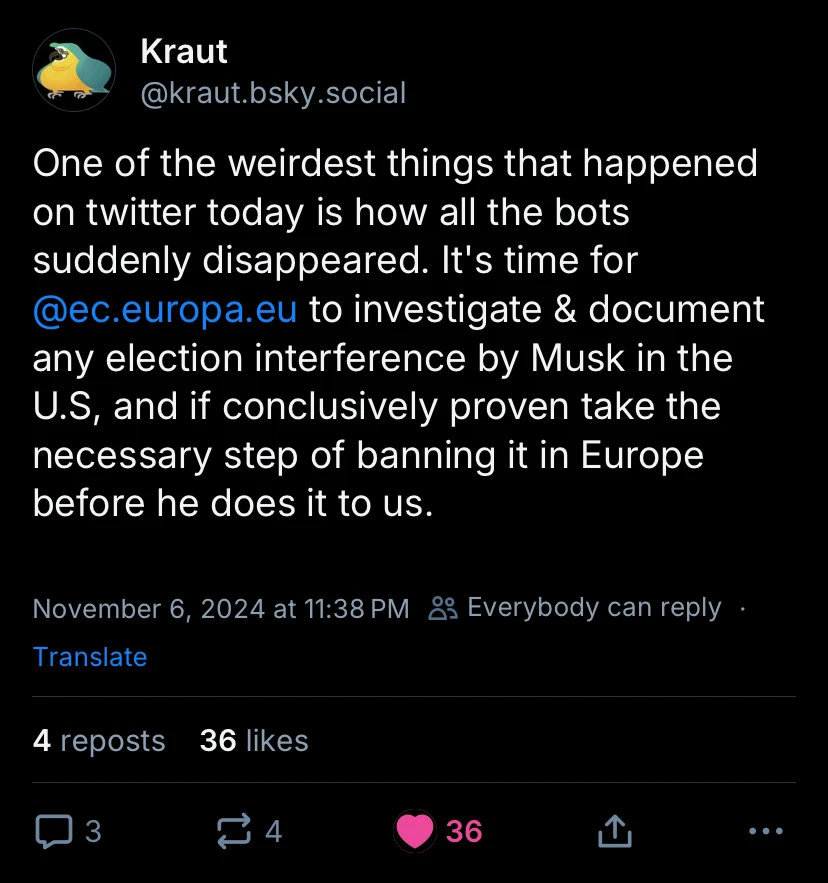Open the parrot avatar profile picture

click(x=74, y=70)
